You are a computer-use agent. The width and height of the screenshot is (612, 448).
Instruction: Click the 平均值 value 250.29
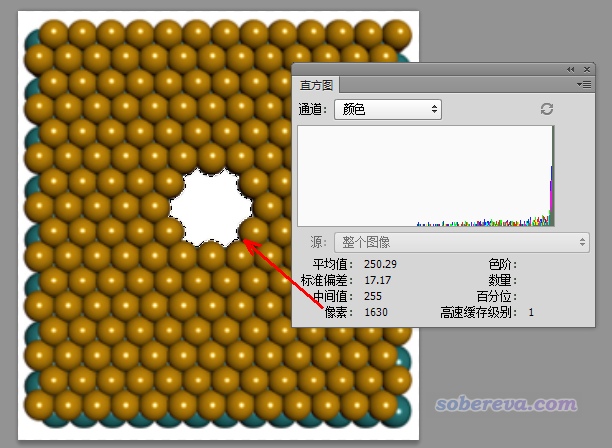pos(379,264)
